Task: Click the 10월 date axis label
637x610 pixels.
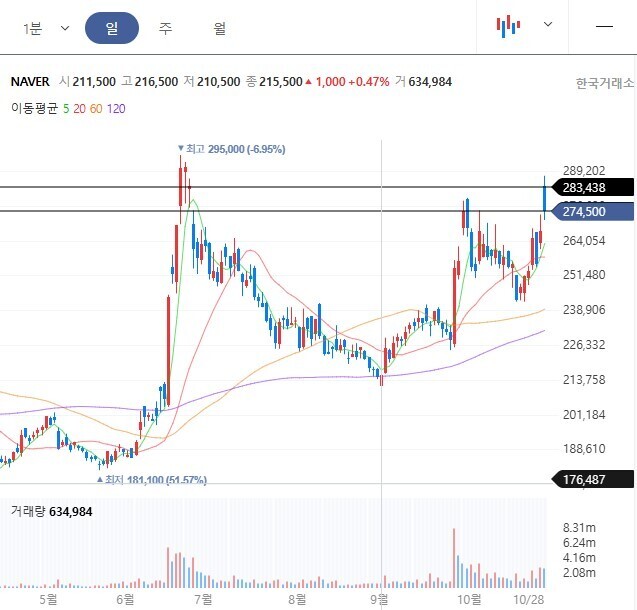Action: point(469,599)
